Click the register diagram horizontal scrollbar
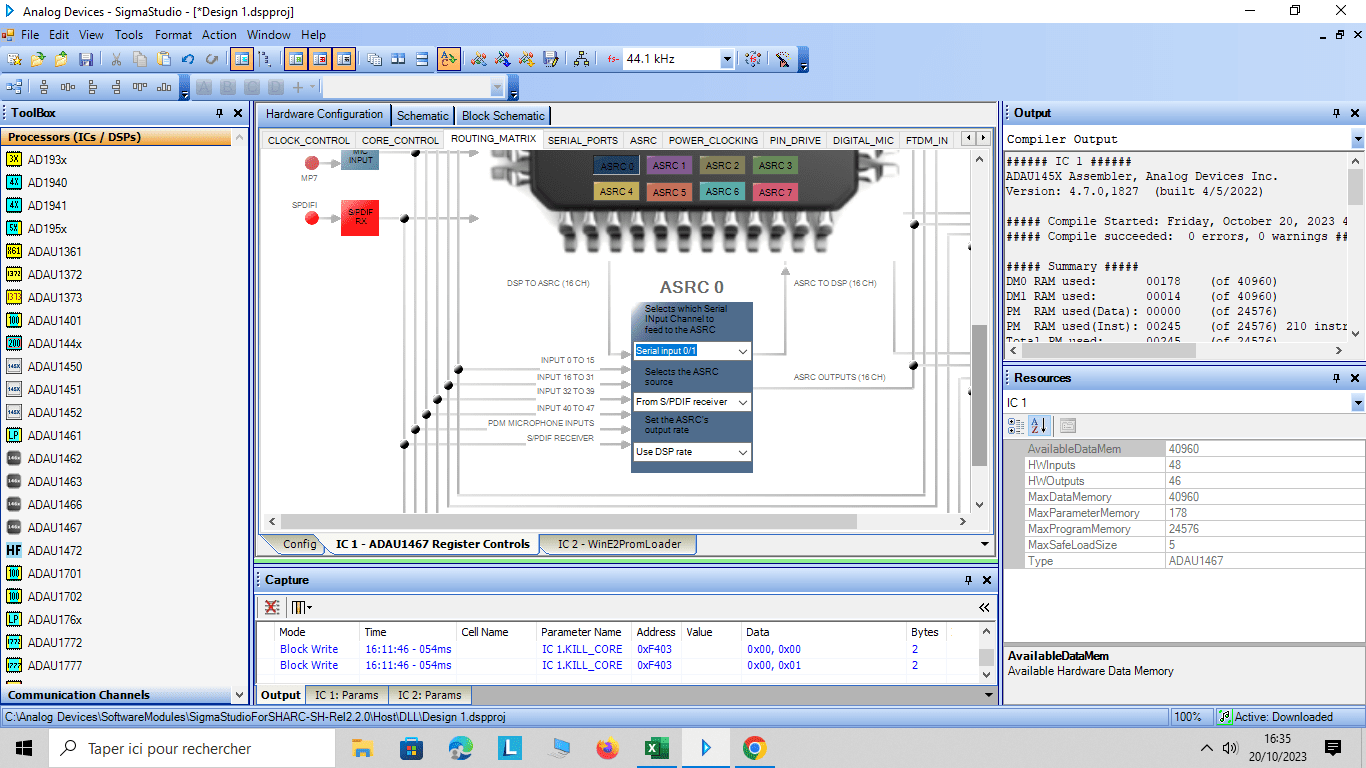The width and height of the screenshot is (1366, 768). (568, 522)
